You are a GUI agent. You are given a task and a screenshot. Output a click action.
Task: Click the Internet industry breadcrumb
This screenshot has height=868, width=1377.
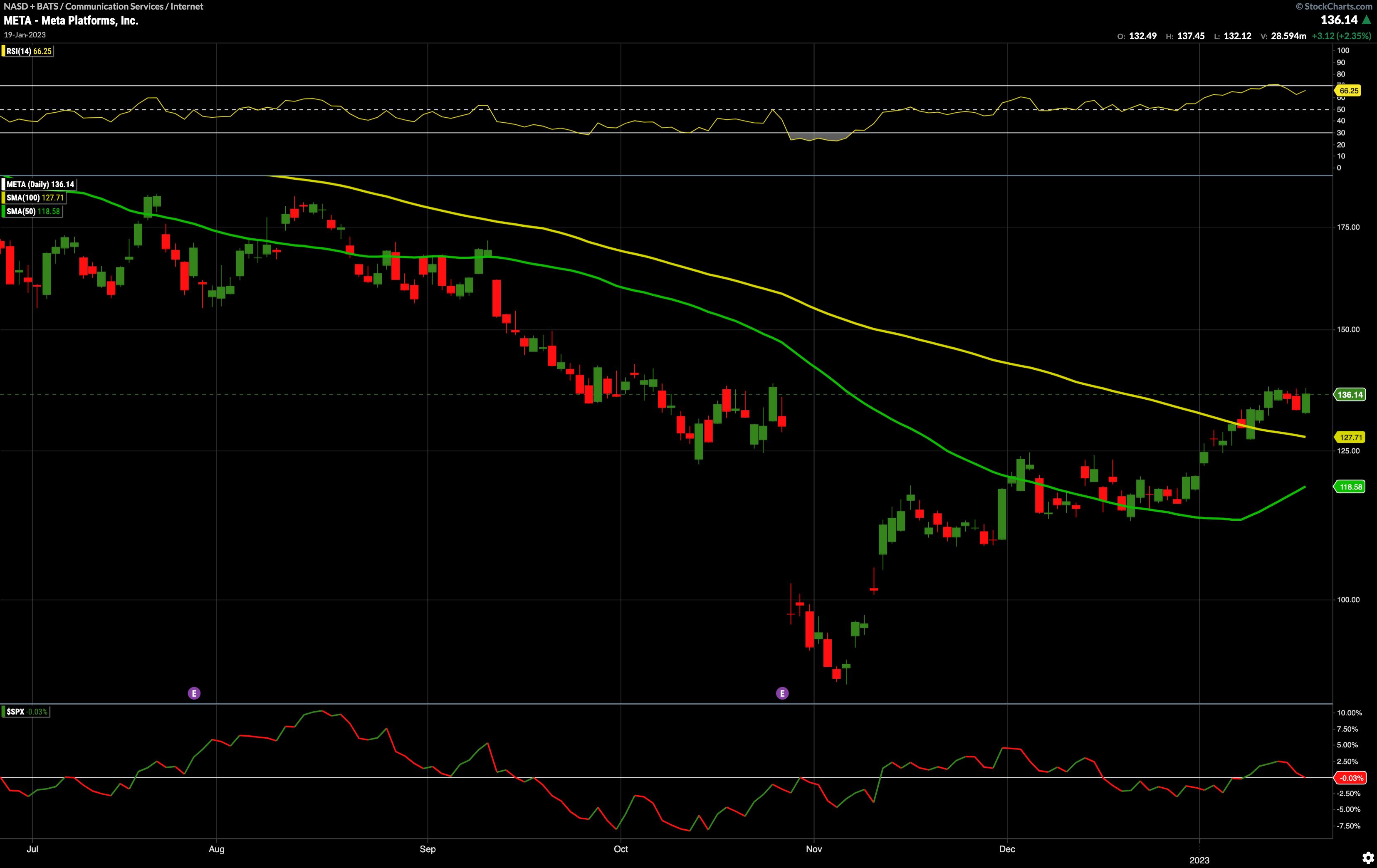[186, 6]
